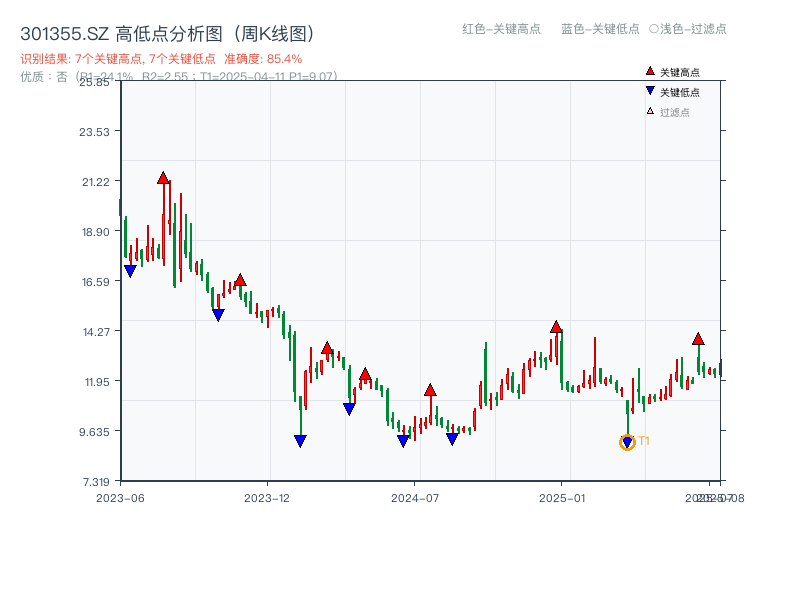This screenshot has height=600, width=800.
Task: Click the rightmost red key-high triangle on the chart
Action: (698, 339)
